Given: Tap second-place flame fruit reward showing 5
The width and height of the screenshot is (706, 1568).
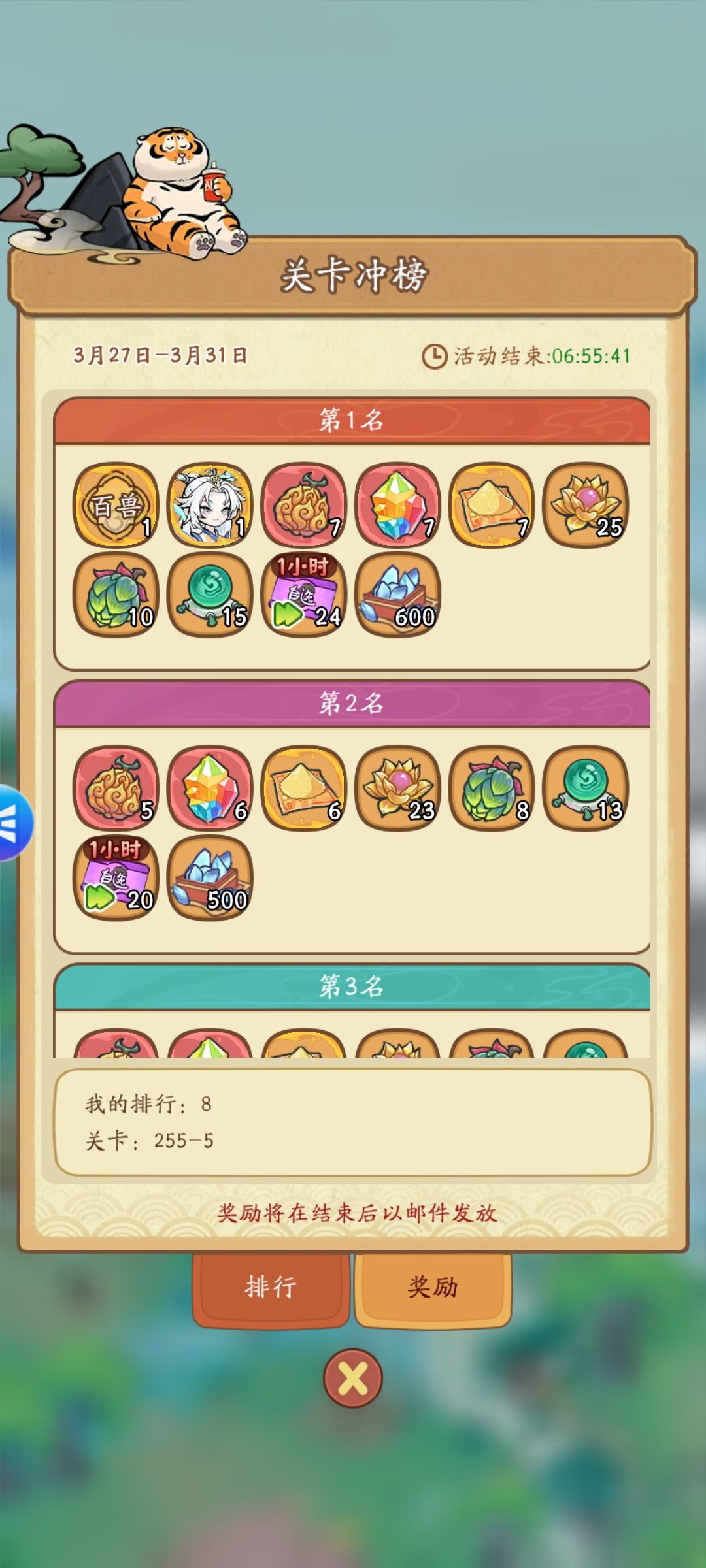Looking at the screenshot, I should click(116, 788).
